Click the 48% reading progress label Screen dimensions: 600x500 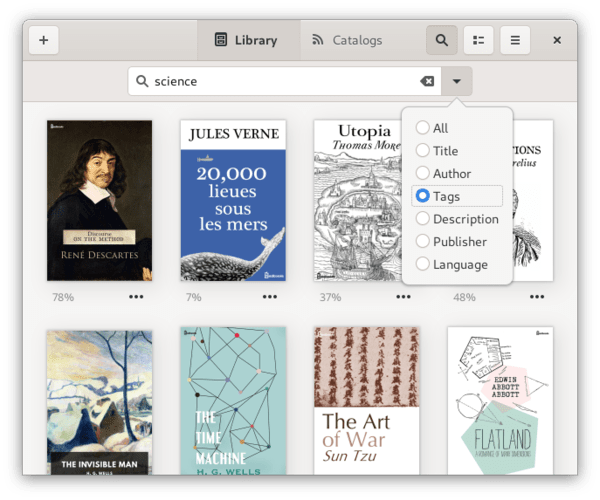point(464,297)
